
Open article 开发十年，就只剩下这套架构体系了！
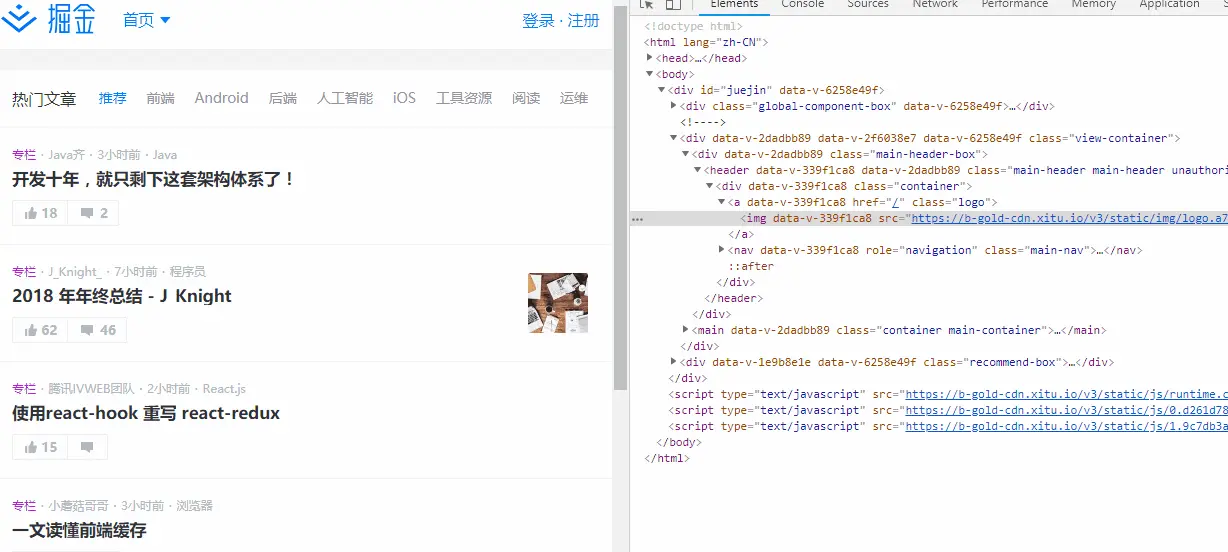pyautogui.click(x=154, y=179)
